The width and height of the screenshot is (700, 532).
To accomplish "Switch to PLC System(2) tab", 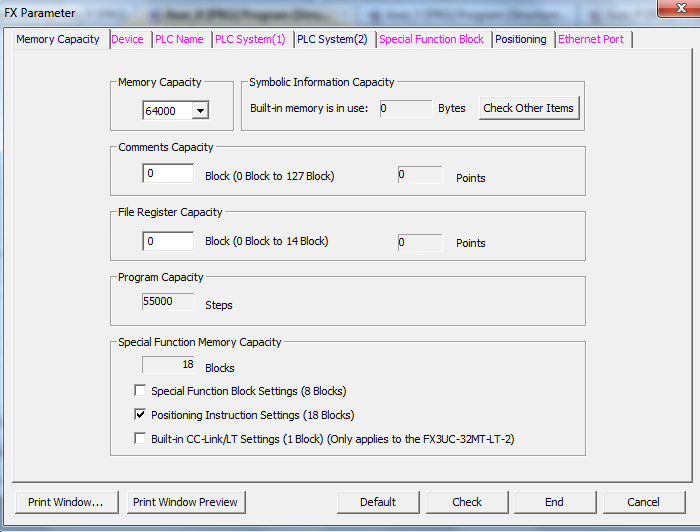I will (x=332, y=39).
